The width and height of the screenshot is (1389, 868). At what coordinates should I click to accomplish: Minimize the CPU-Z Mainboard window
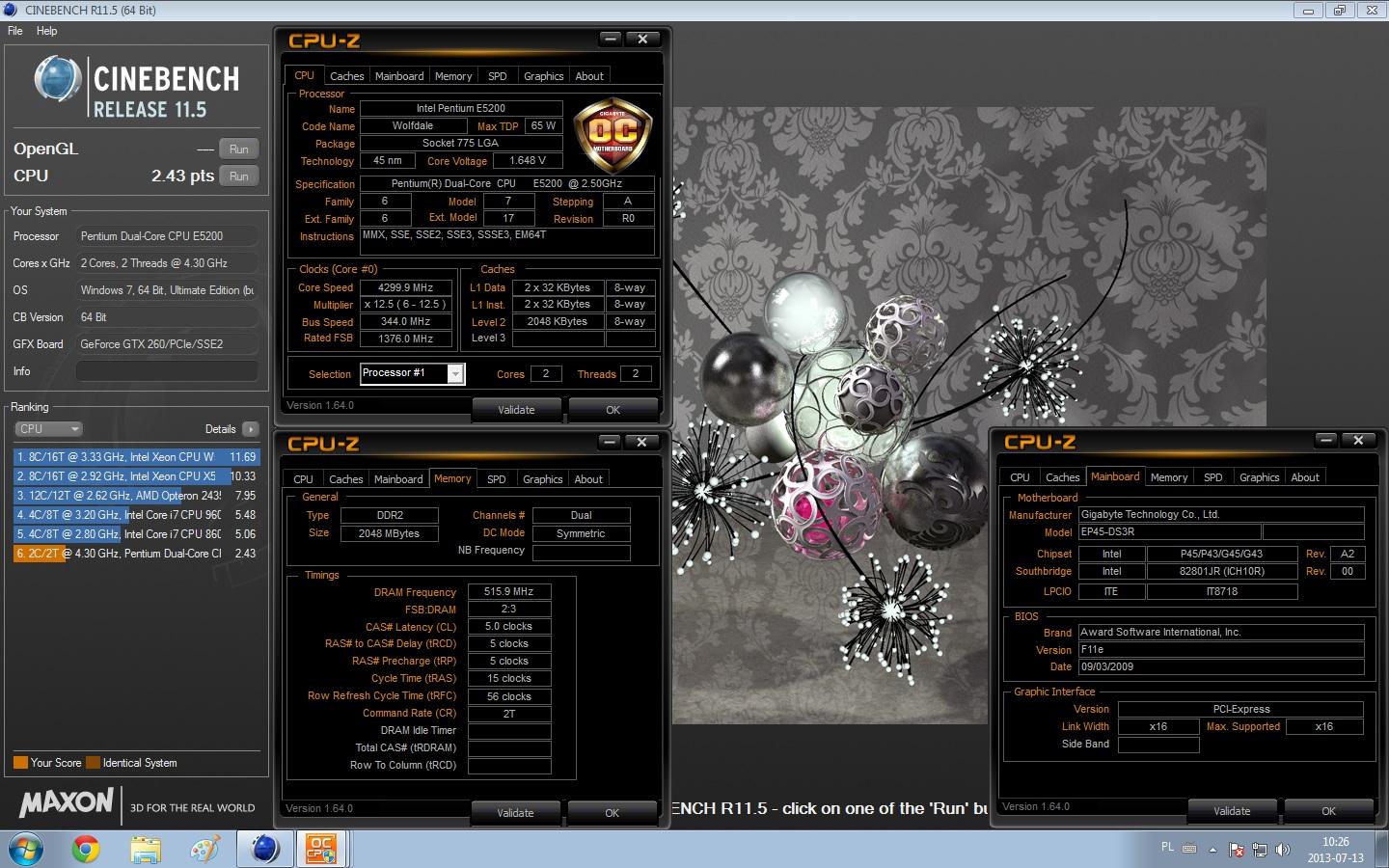1326,441
